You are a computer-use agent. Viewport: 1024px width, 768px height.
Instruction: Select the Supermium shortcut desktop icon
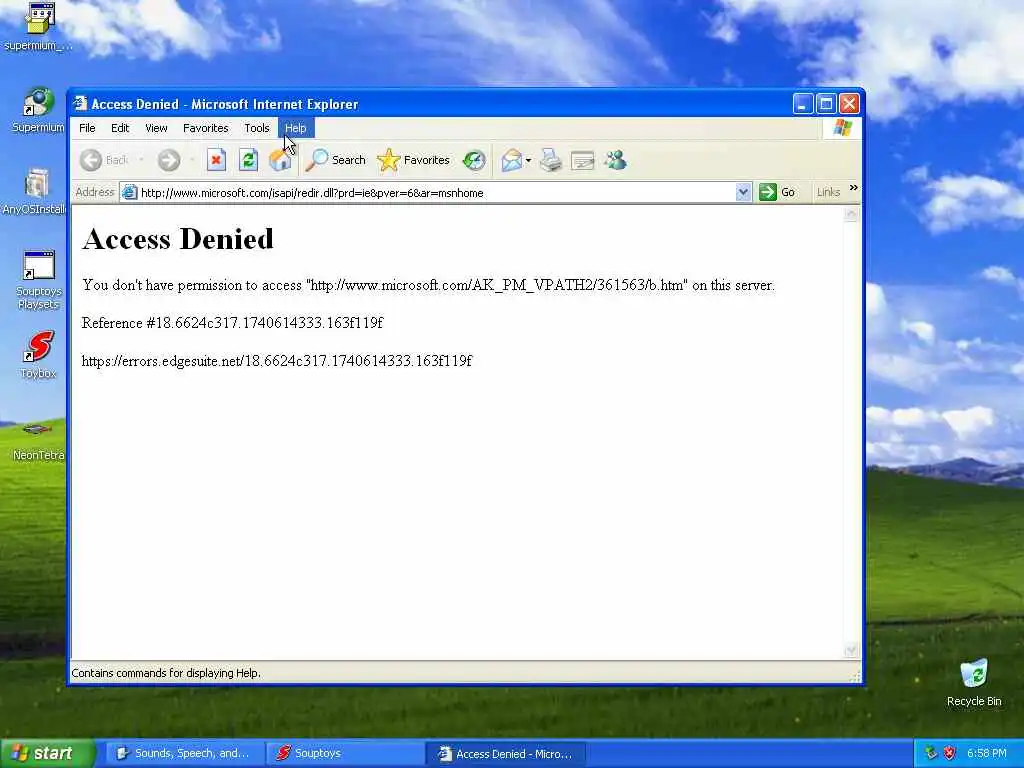(39, 110)
